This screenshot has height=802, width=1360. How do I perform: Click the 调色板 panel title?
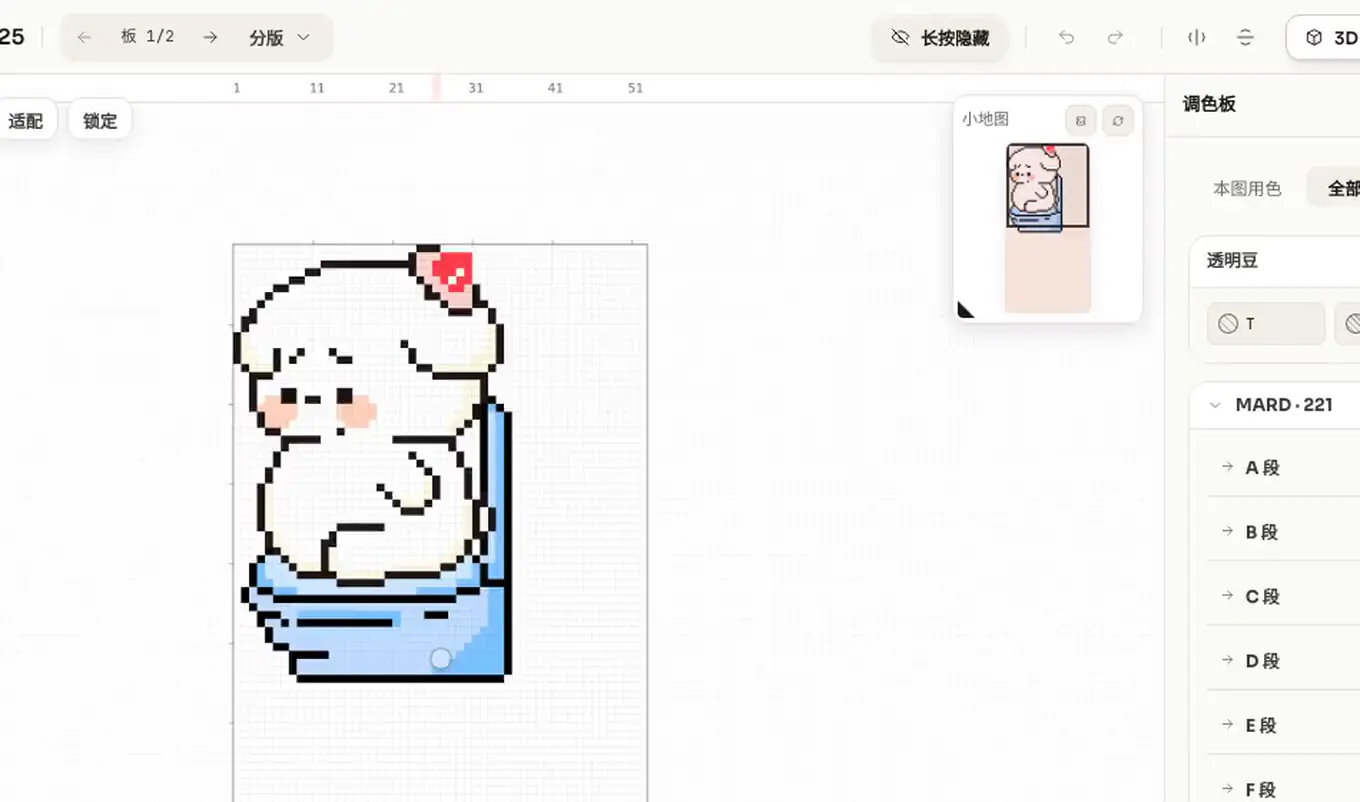(x=1209, y=104)
